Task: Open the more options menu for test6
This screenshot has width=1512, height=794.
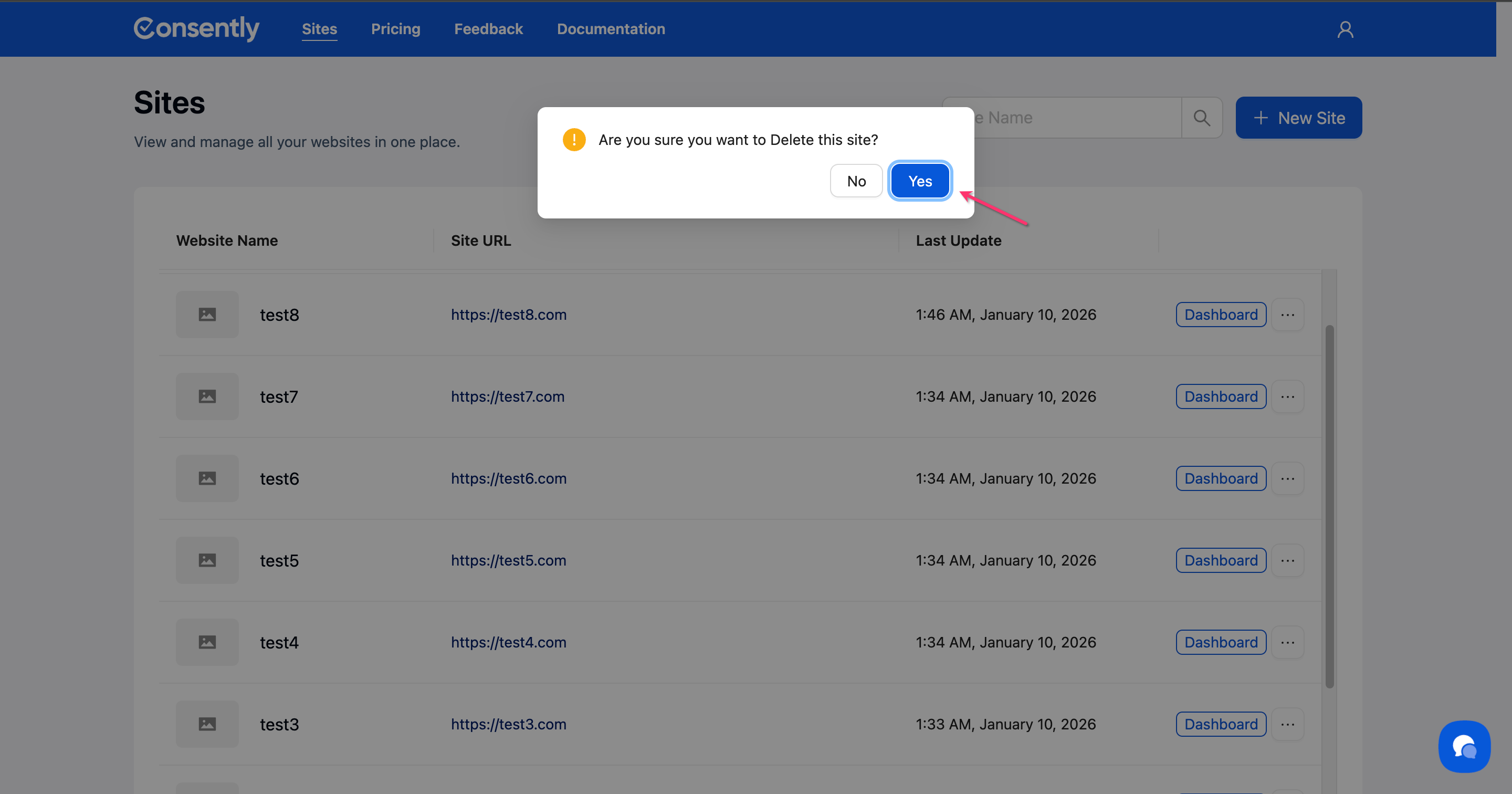Action: coord(1287,478)
